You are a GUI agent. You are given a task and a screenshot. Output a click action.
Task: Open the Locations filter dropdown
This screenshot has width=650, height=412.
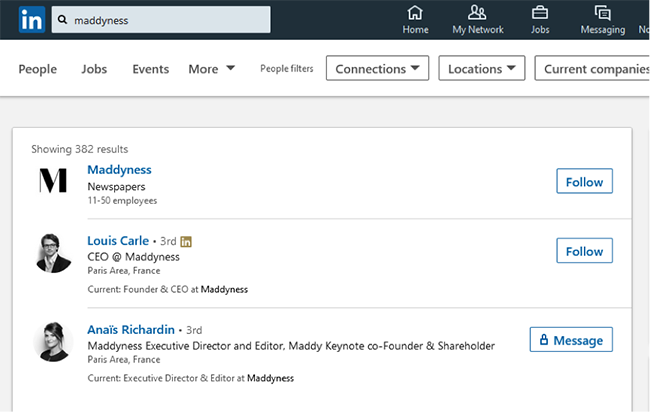tap(482, 68)
